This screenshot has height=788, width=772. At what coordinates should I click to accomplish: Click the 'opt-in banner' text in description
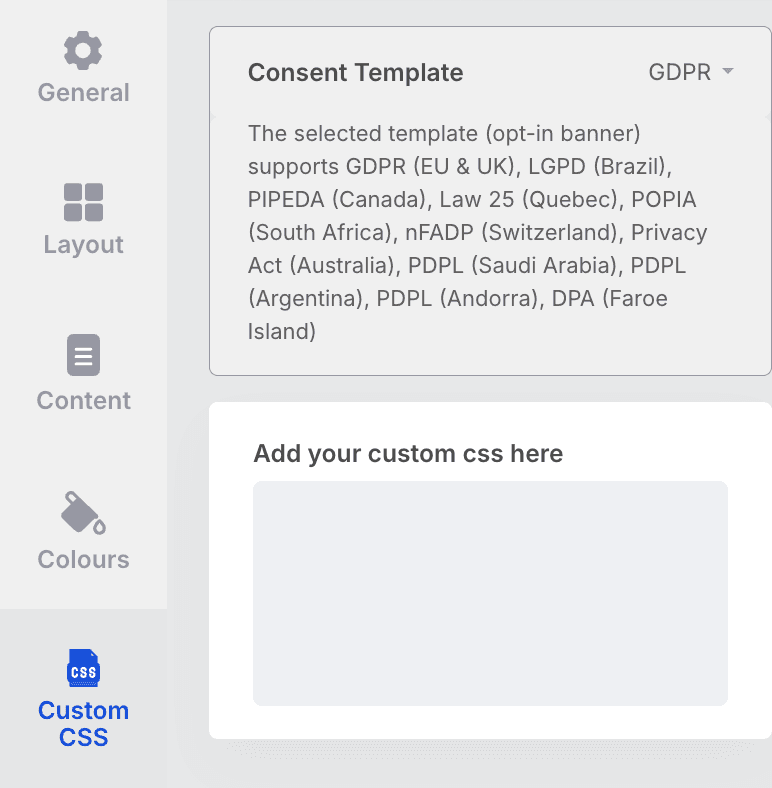click(562, 134)
